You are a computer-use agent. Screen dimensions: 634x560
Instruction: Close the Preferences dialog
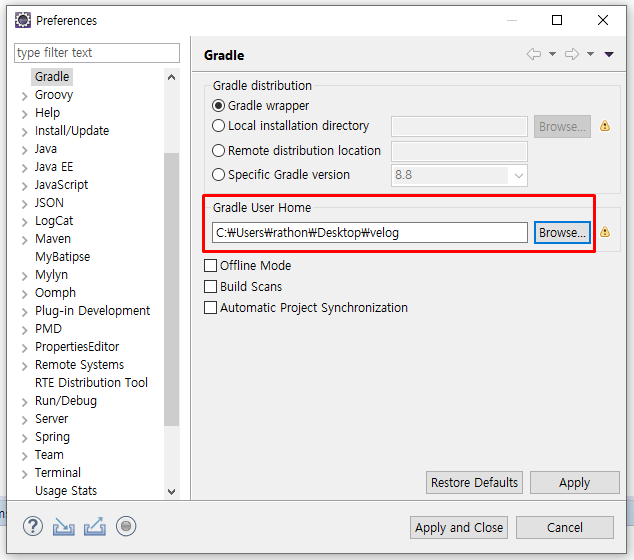pos(603,20)
